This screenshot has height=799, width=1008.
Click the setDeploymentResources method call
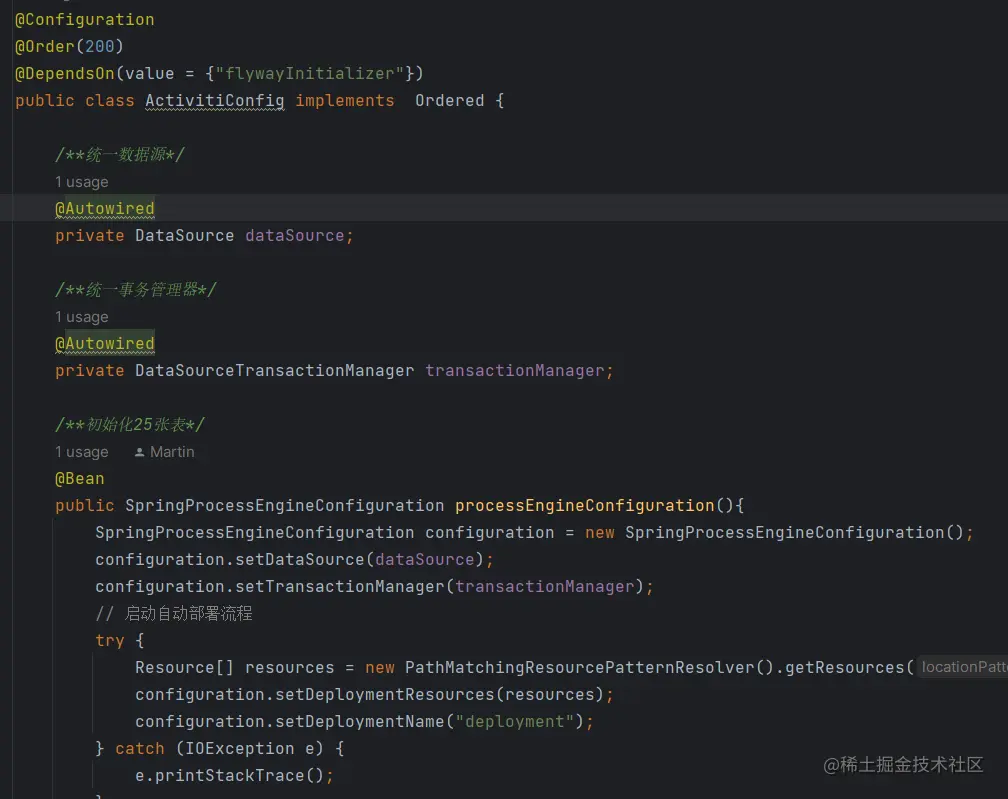tap(384, 695)
